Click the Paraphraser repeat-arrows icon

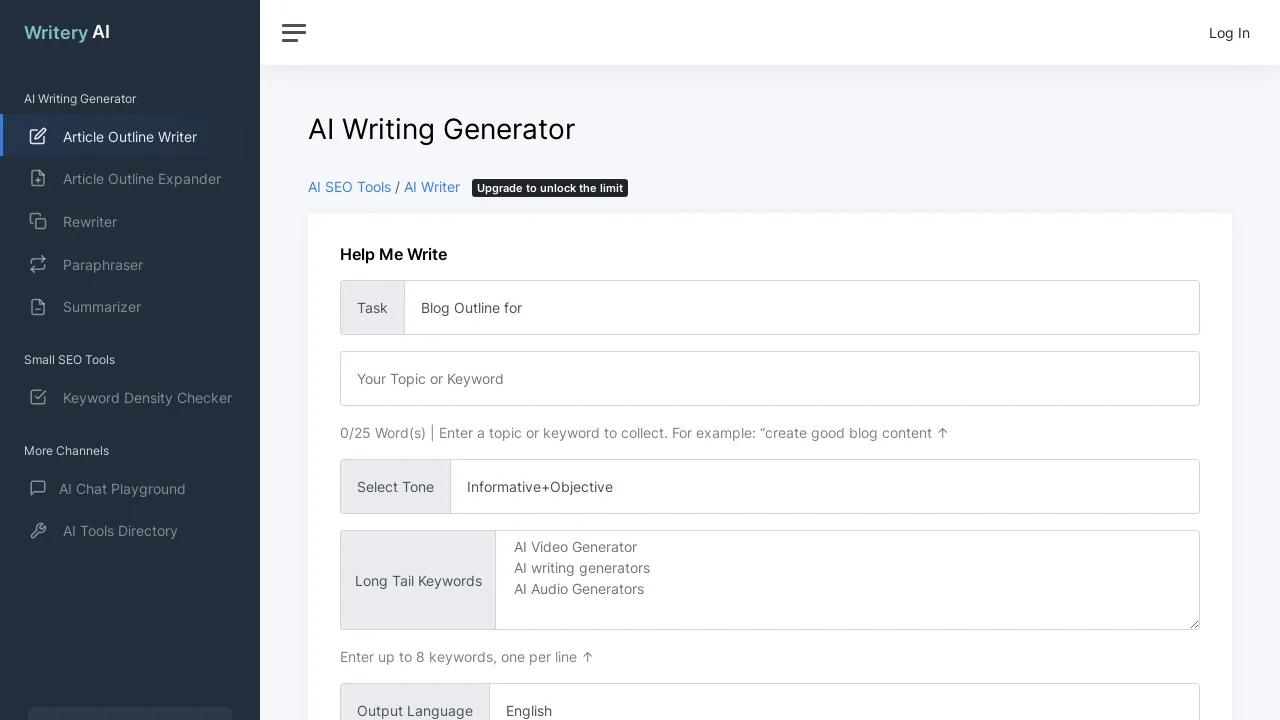[x=38, y=264]
